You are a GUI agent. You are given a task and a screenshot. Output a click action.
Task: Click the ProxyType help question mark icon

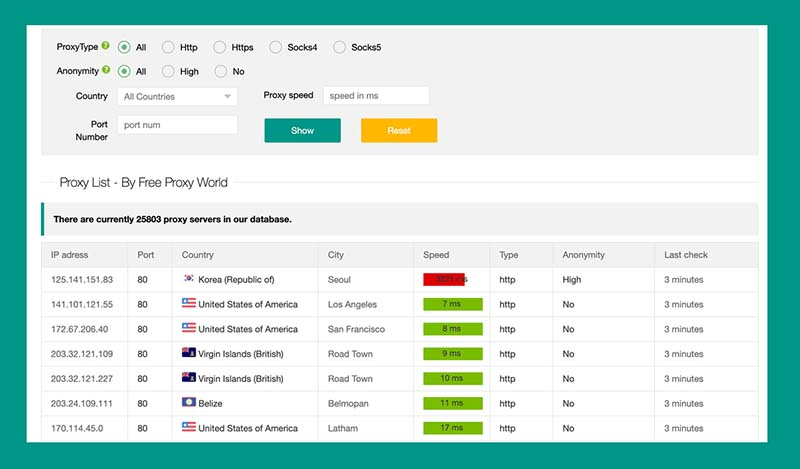(x=106, y=46)
